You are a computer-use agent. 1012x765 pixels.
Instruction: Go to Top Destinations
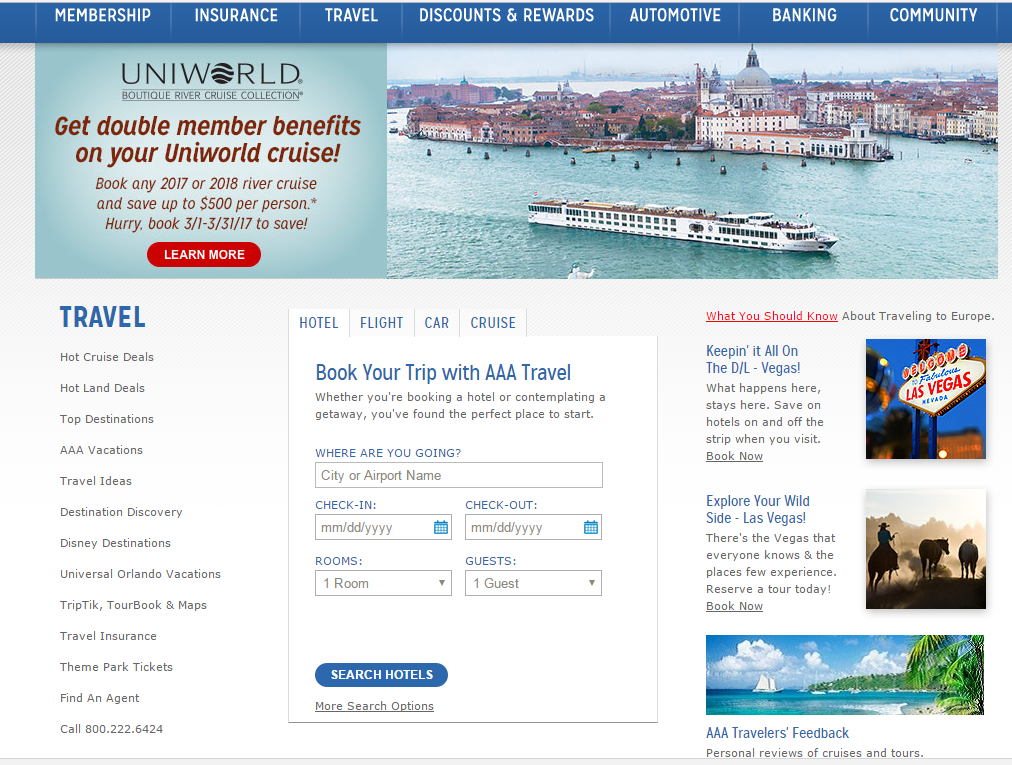107,419
